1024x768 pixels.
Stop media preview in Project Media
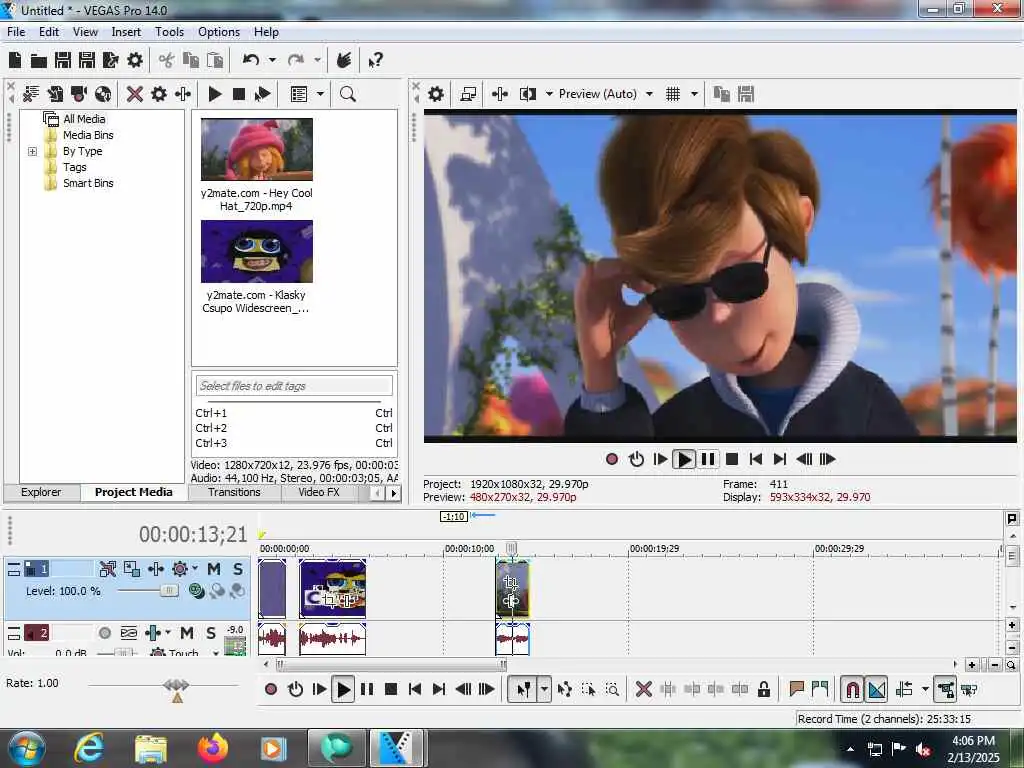(239, 94)
